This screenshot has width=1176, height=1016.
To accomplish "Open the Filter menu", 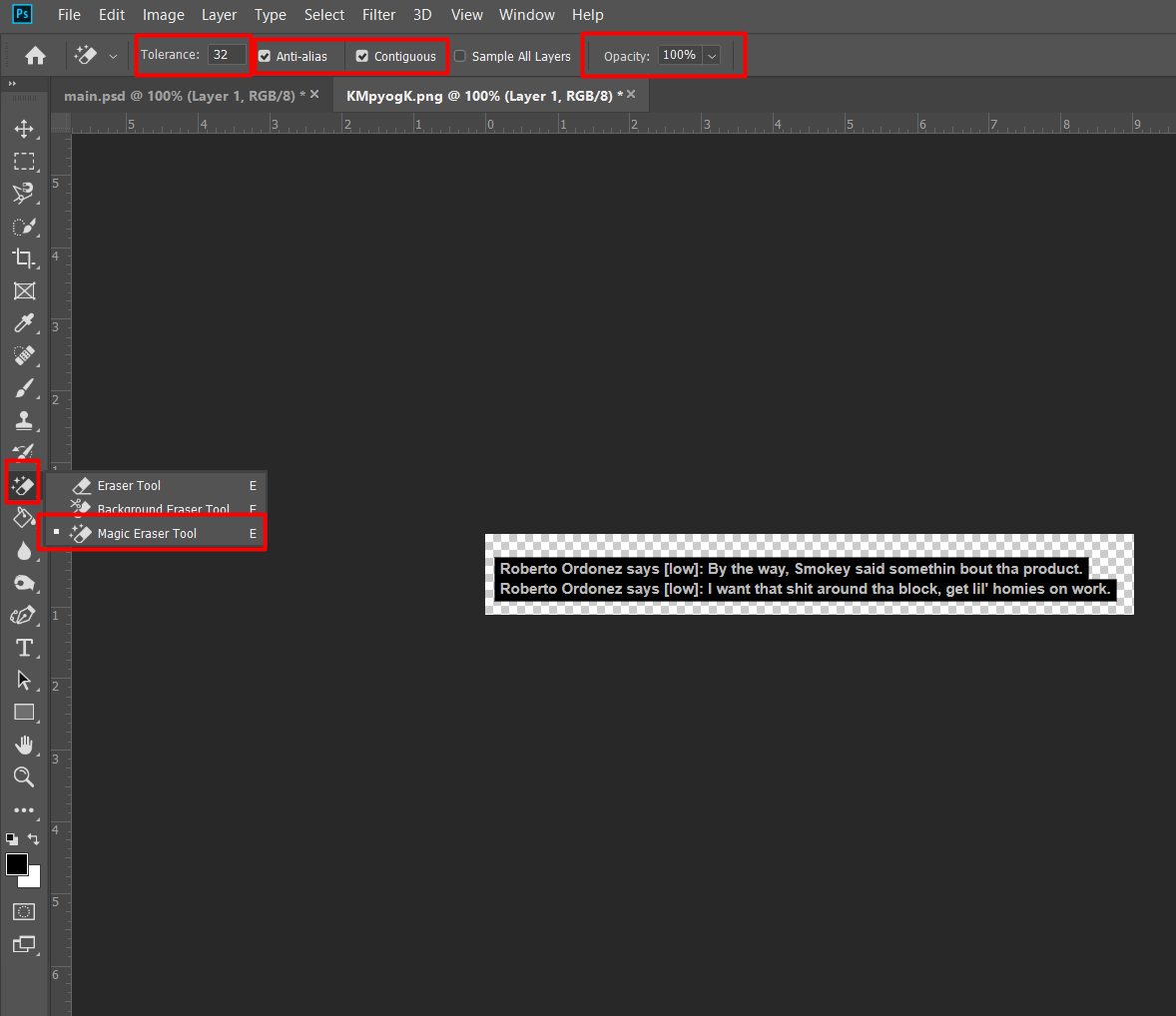I will coord(378,15).
